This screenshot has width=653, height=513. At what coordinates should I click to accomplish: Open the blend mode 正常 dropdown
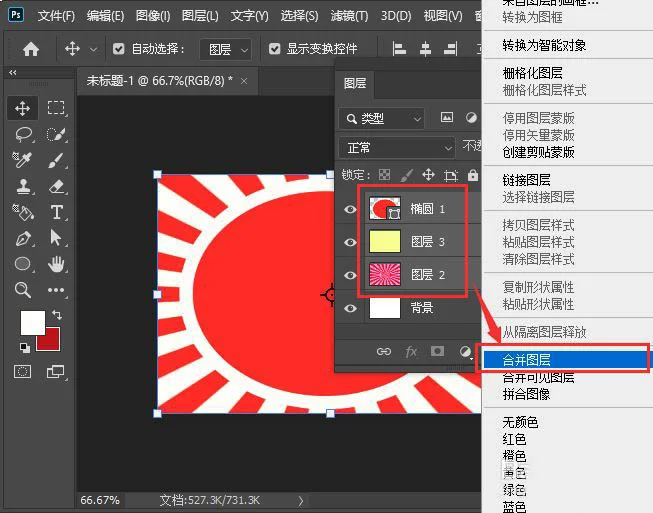pyautogui.click(x=396, y=148)
